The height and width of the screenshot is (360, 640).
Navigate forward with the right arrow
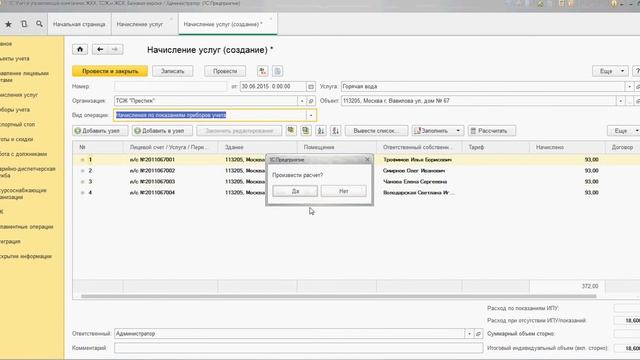(x=115, y=49)
